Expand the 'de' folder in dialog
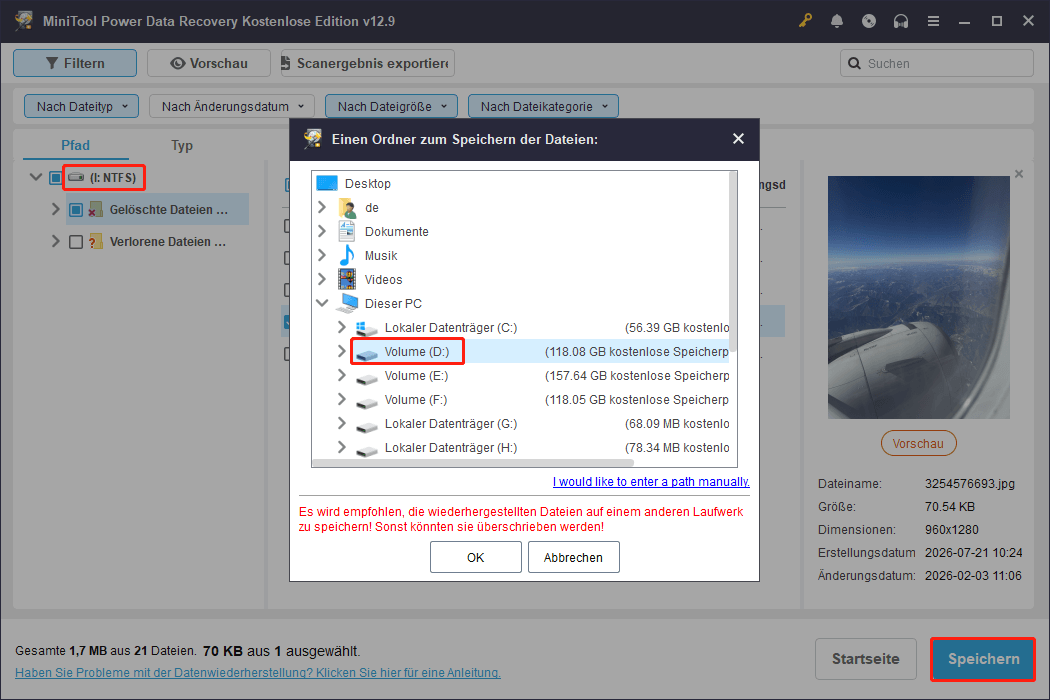The image size is (1050, 700). 322,207
